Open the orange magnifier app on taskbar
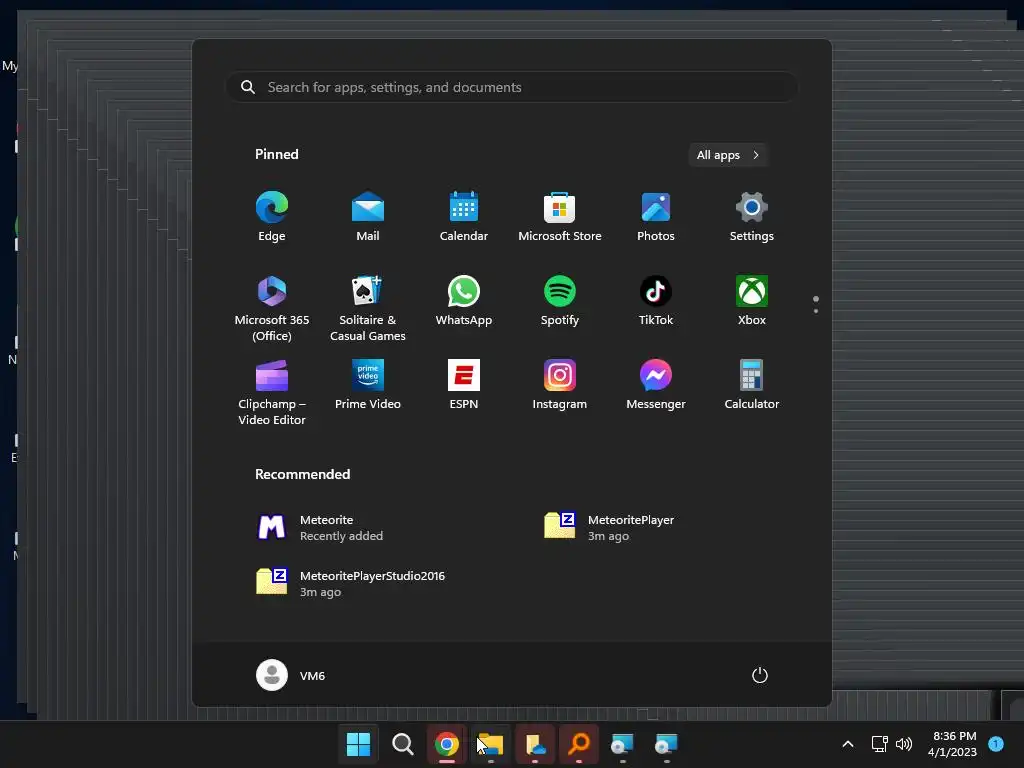The width and height of the screenshot is (1024, 768). [579, 744]
